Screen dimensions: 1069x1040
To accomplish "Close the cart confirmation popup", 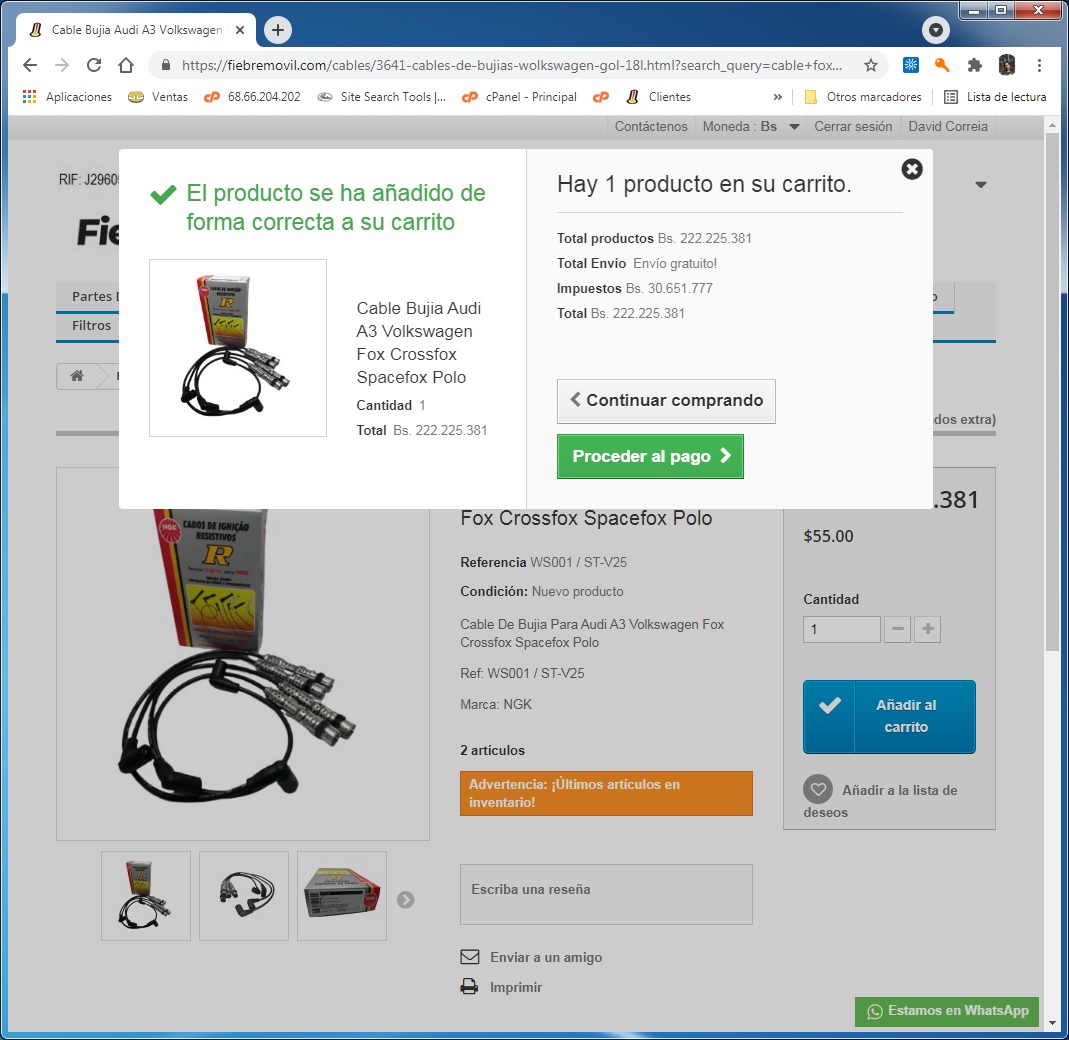I will tap(911, 169).
